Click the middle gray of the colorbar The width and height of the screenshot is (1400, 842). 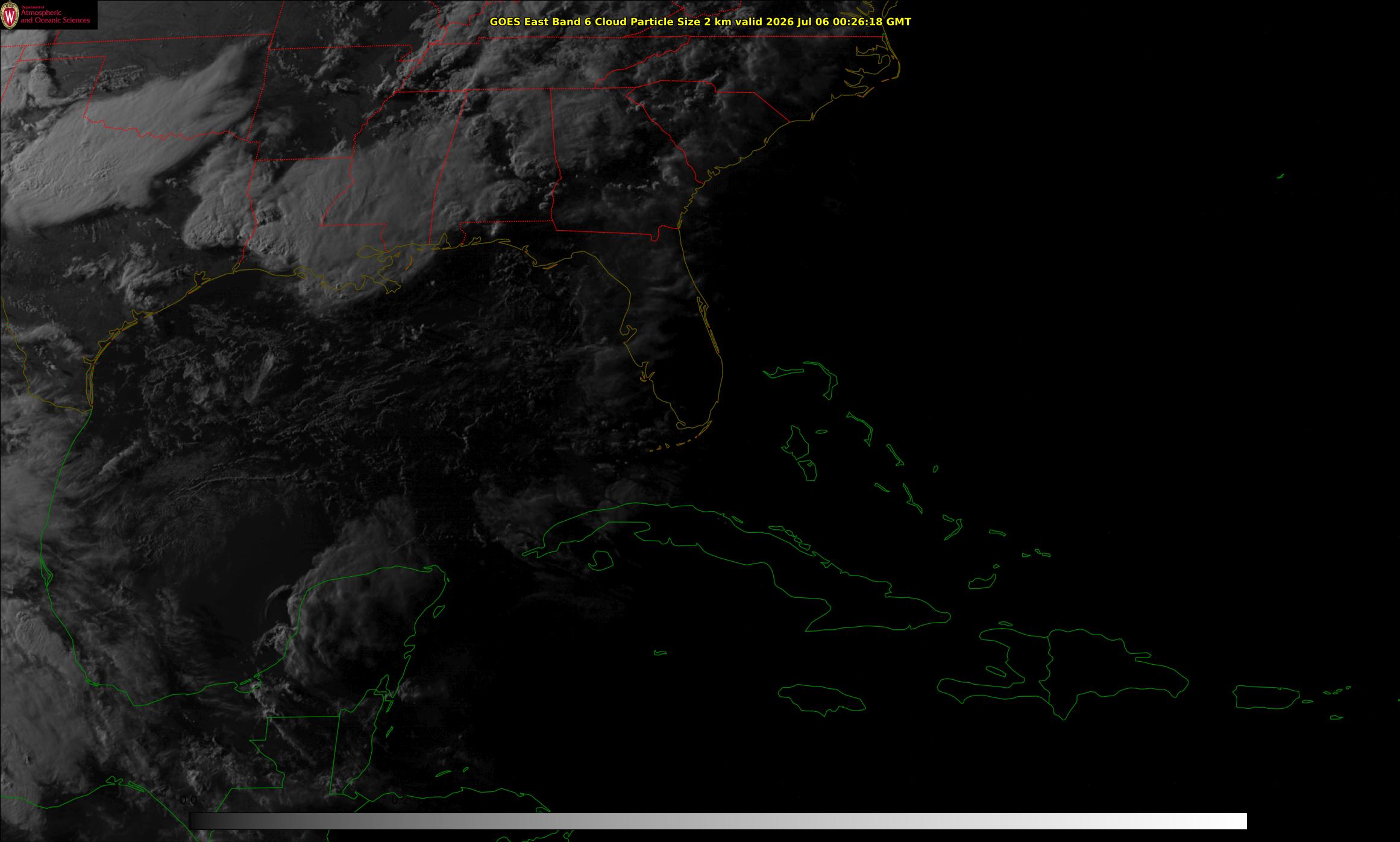[x=717, y=821]
